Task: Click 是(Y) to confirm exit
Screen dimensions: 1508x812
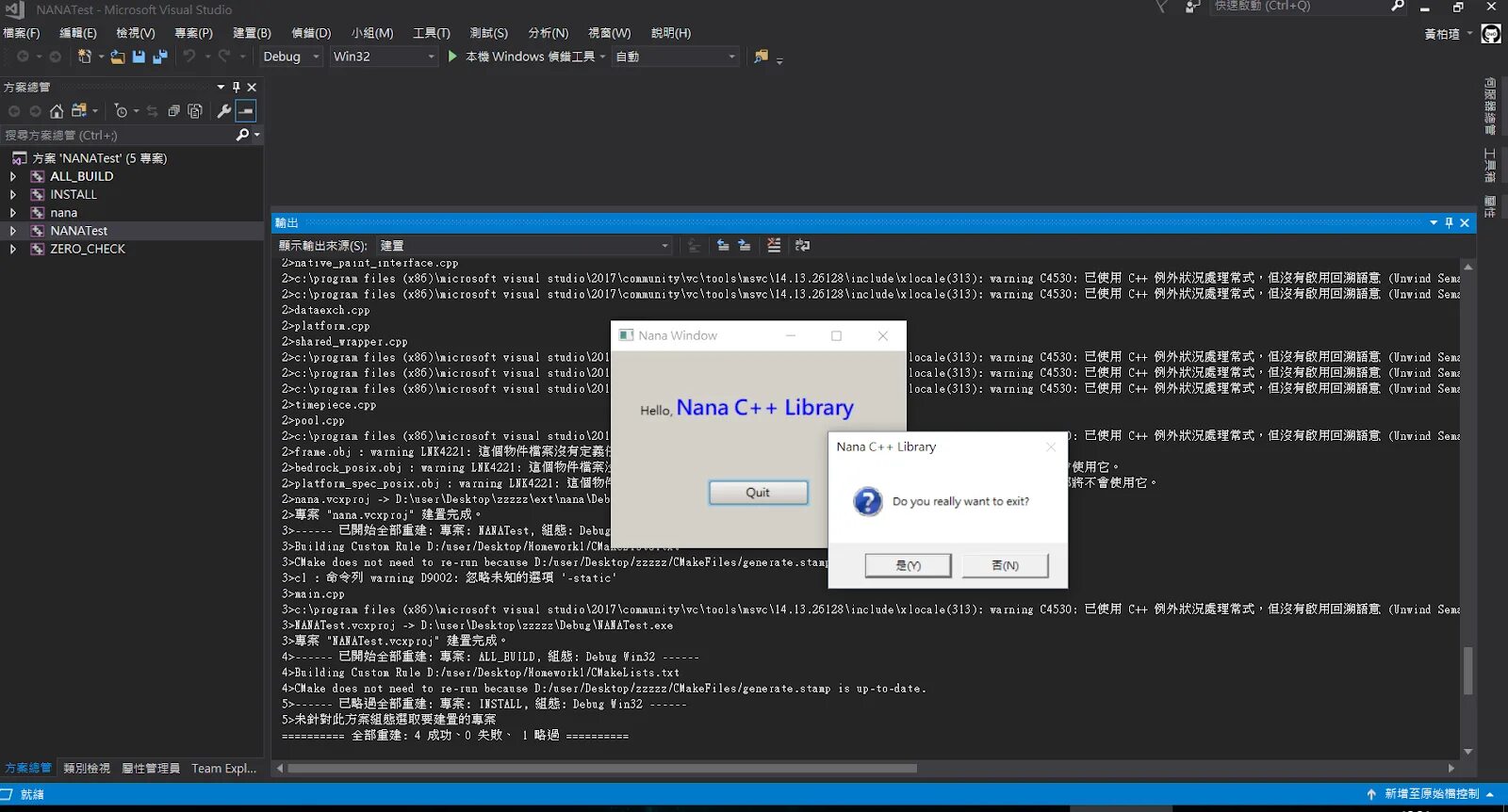Action: tap(909, 565)
